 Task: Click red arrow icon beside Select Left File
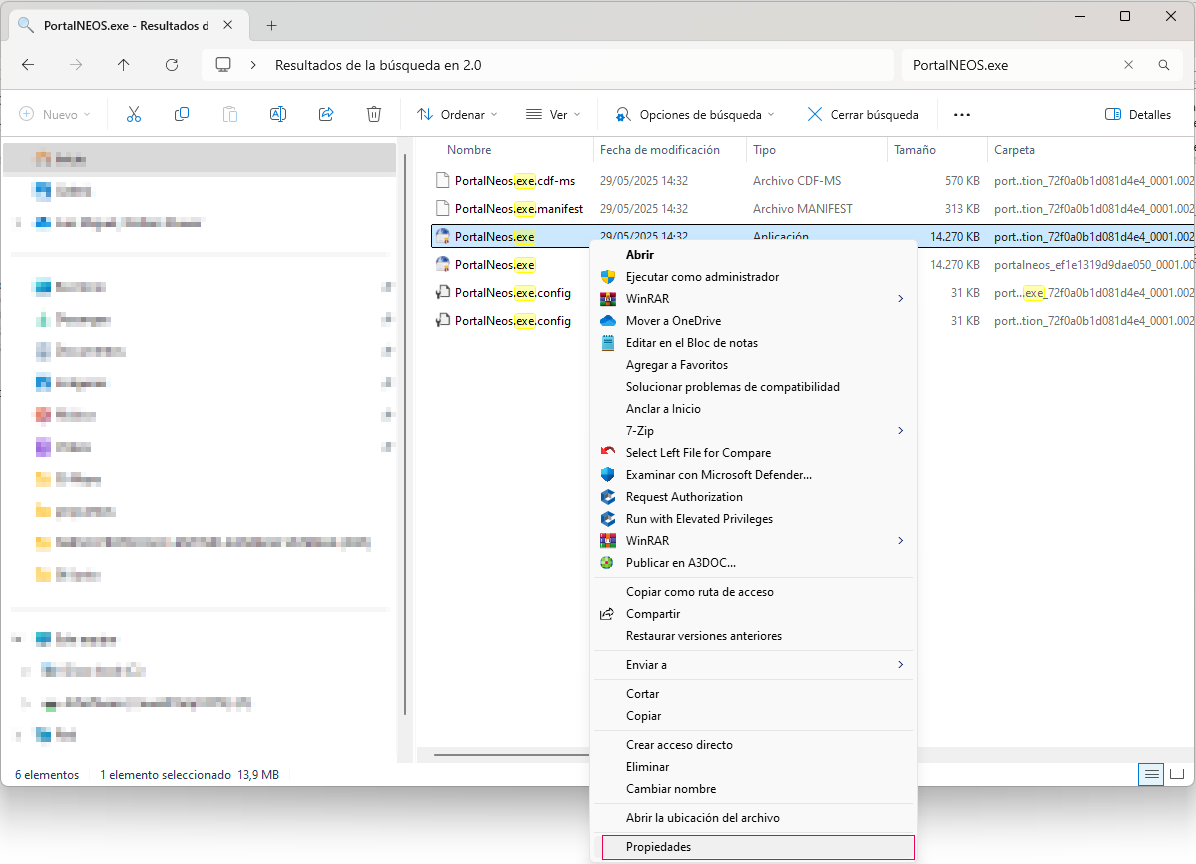click(608, 452)
